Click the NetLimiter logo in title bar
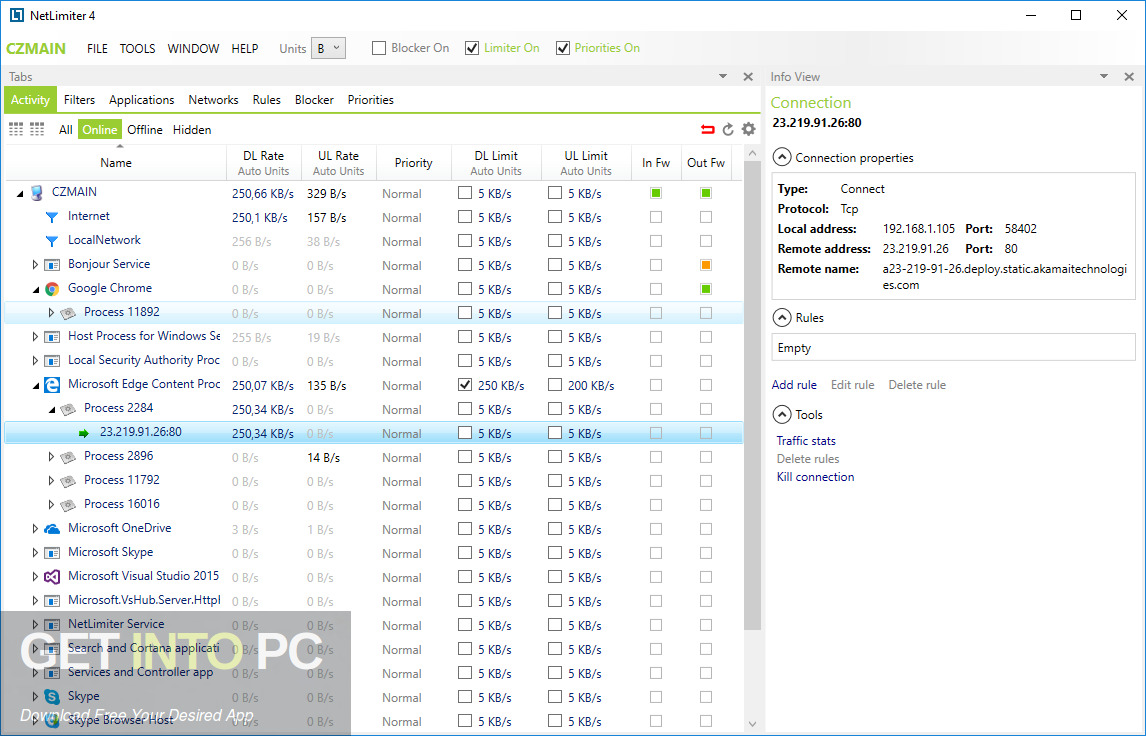Viewport: 1146px width, 736px height. [17, 15]
